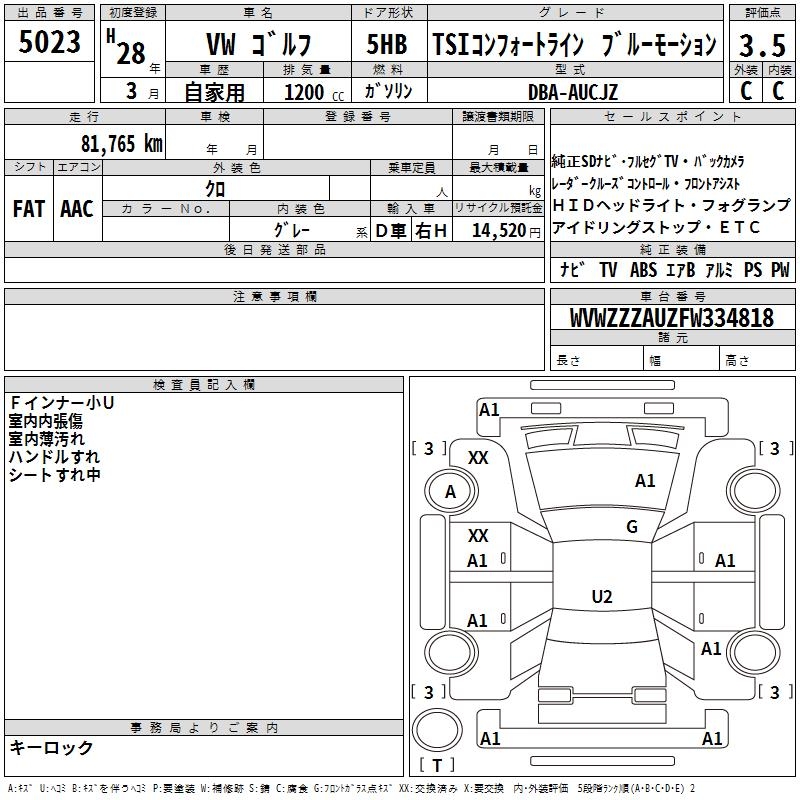Select overall score 3.5
Viewport: 800px width, 800px height.
pos(762,45)
